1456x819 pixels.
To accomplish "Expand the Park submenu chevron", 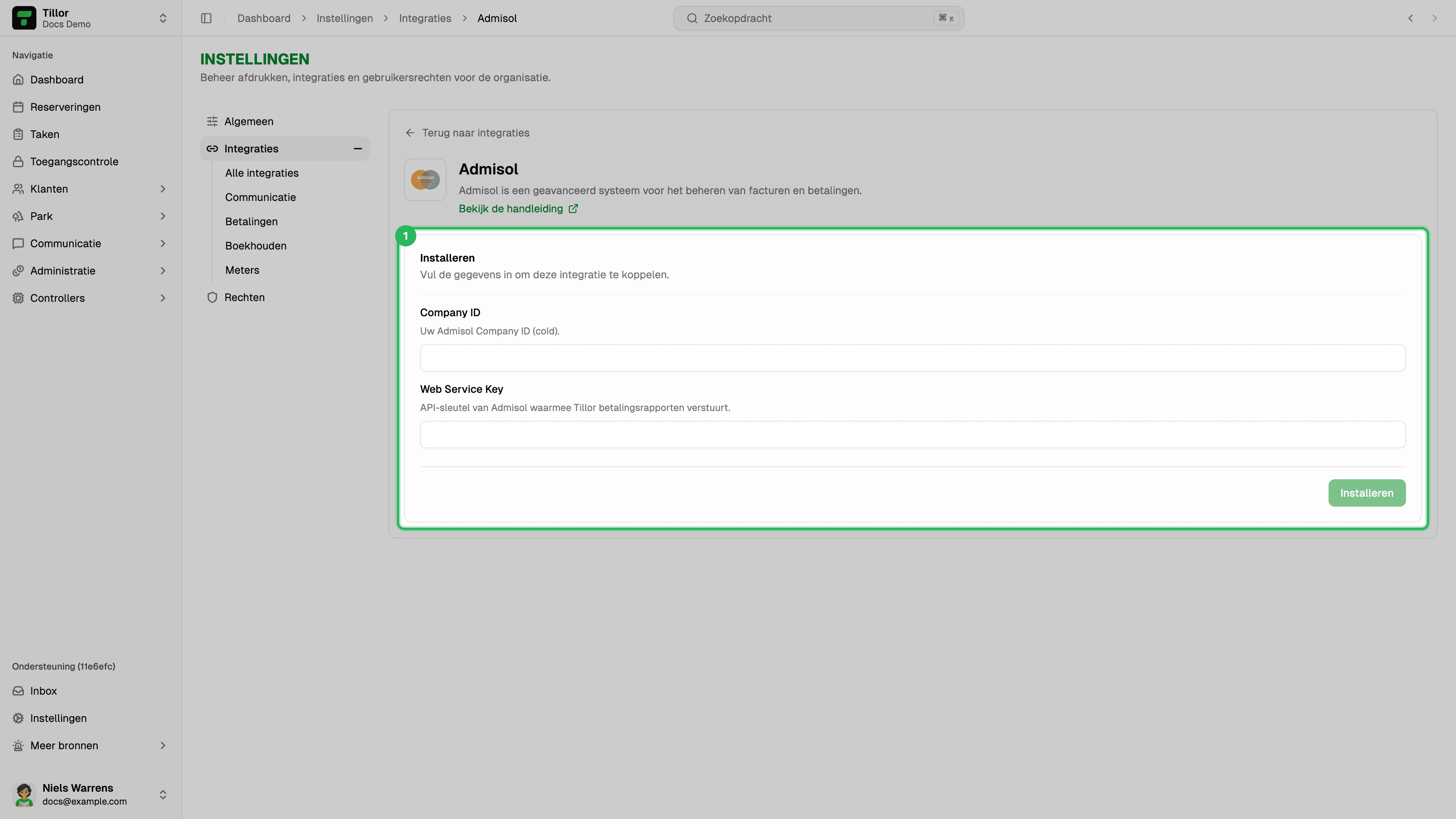I will (x=163, y=216).
